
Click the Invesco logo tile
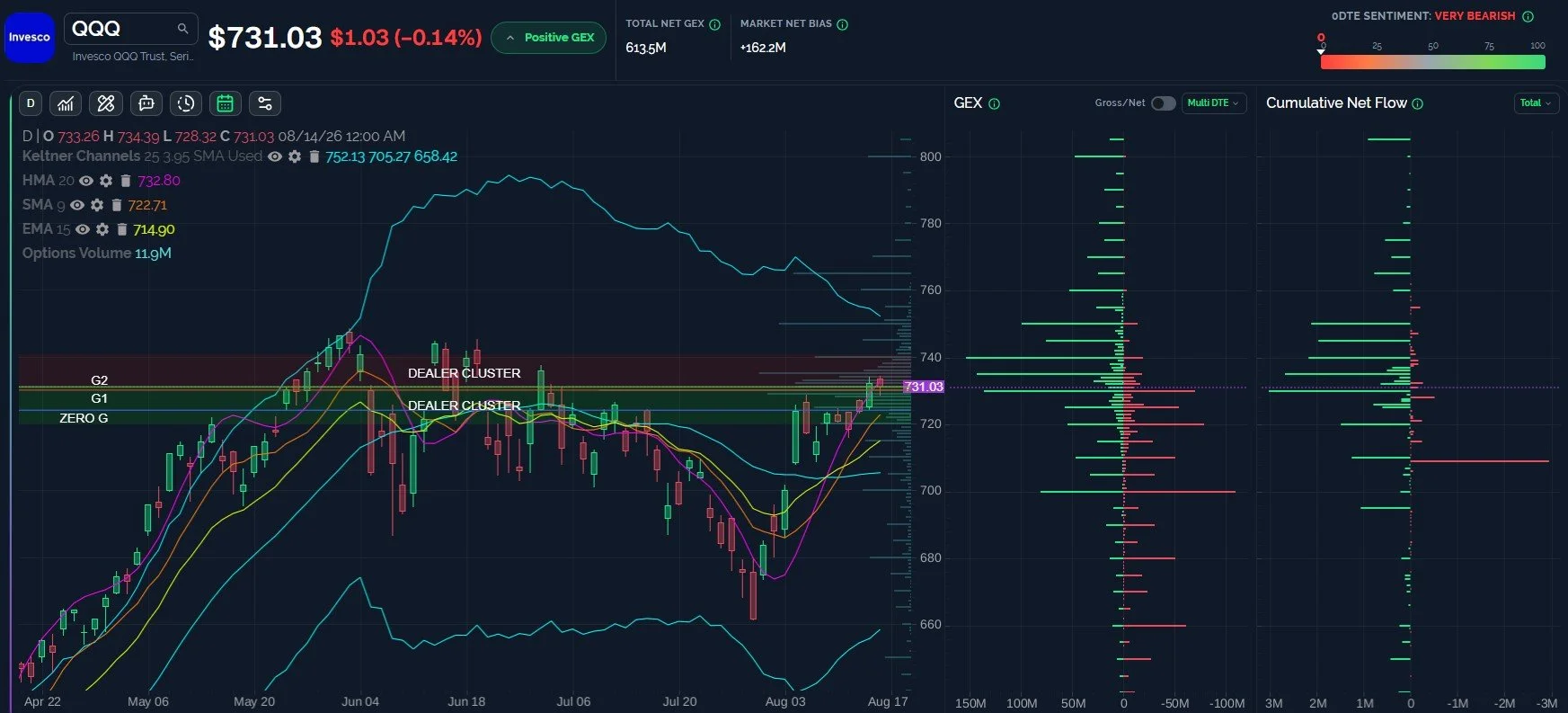30,37
